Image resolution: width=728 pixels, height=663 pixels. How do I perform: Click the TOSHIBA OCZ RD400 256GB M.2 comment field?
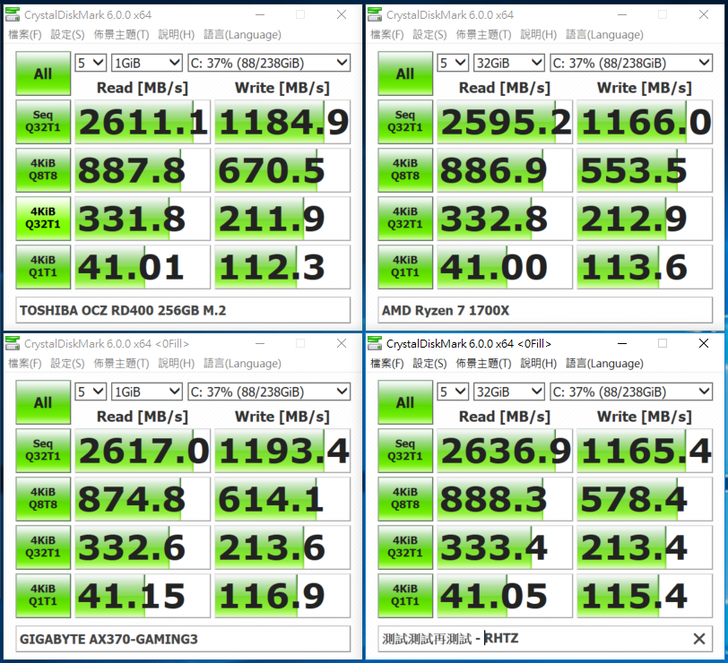[x=183, y=310]
